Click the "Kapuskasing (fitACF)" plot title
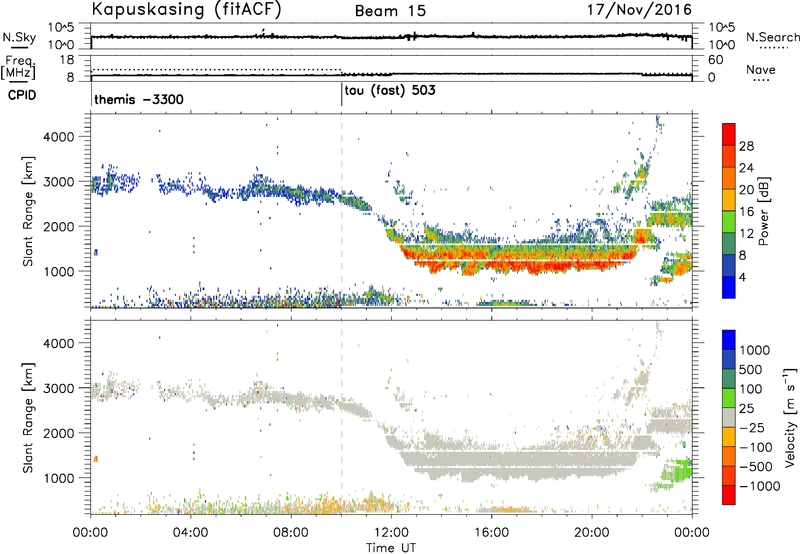 pos(186,10)
